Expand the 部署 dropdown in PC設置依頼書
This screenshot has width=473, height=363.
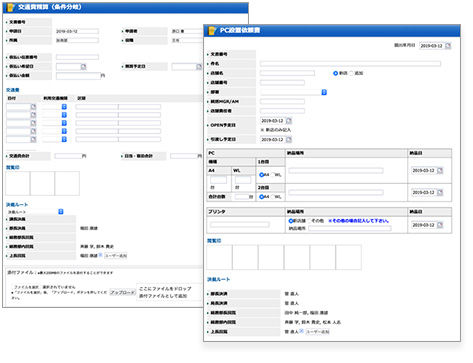pos(324,92)
